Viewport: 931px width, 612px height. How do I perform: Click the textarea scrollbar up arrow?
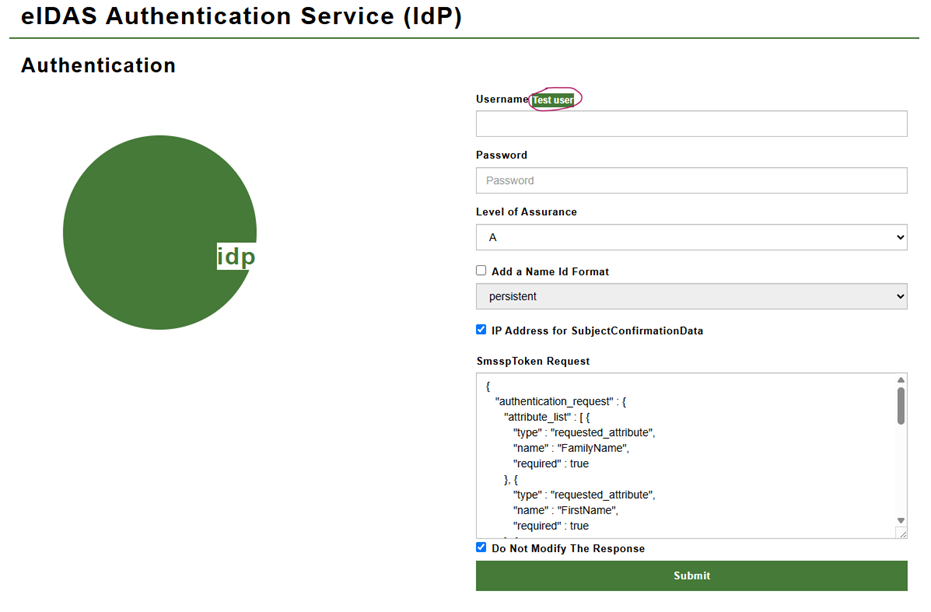click(x=901, y=380)
